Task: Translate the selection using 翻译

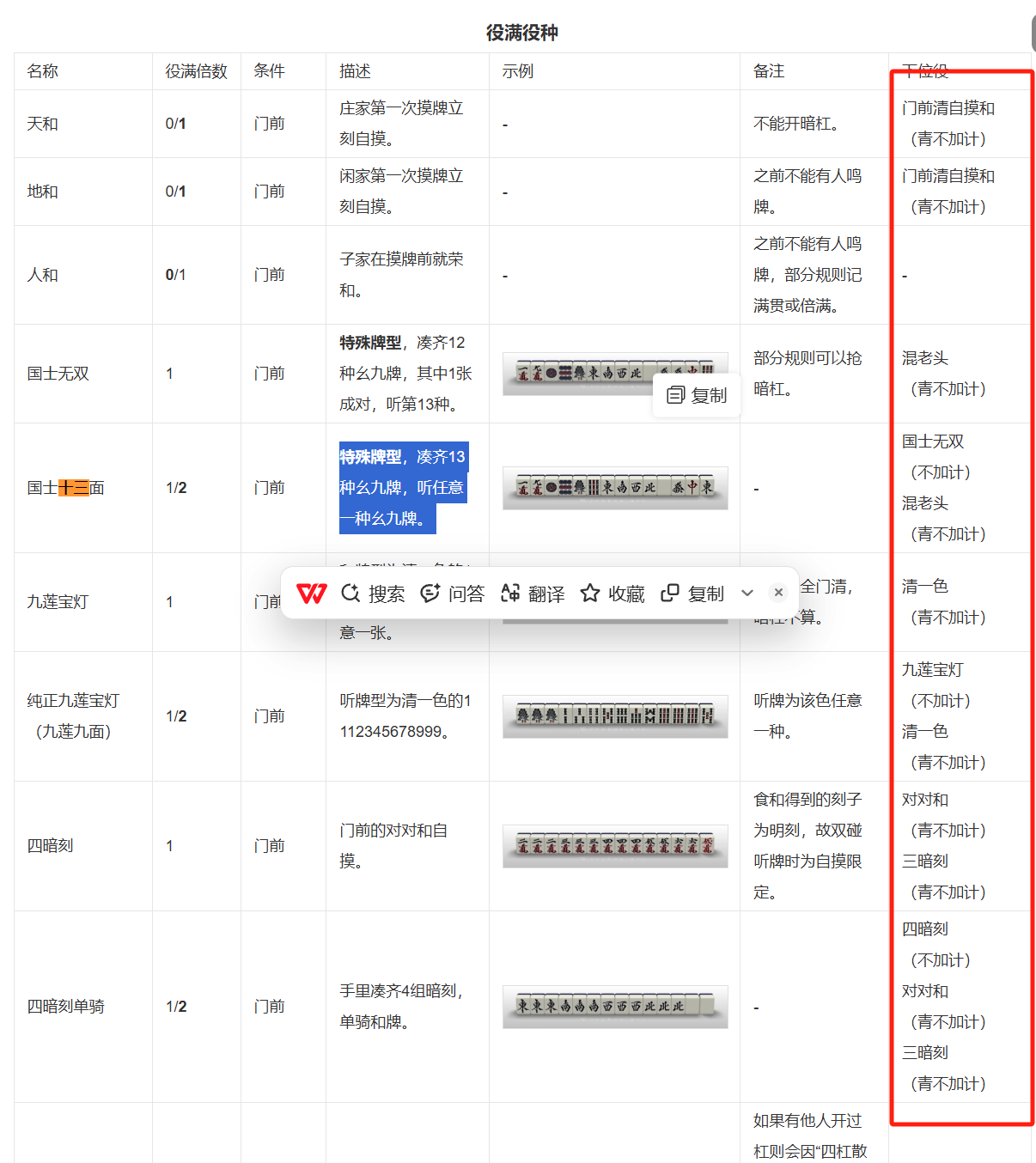Action: pos(533,594)
